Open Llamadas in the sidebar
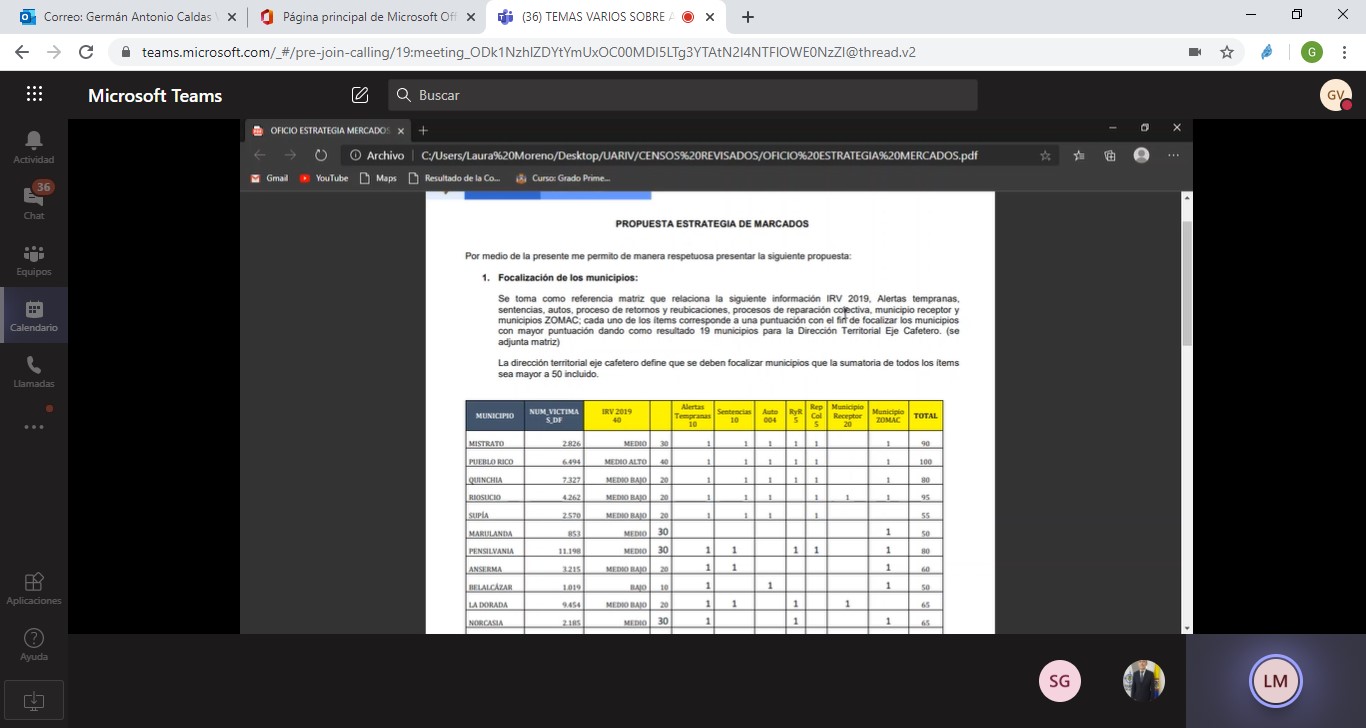The width and height of the screenshot is (1366, 728). [34, 371]
